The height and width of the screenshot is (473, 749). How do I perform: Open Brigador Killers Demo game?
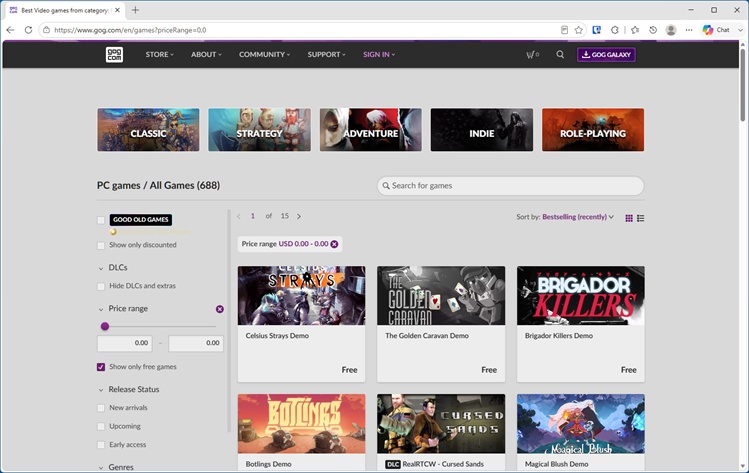[x=581, y=324]
